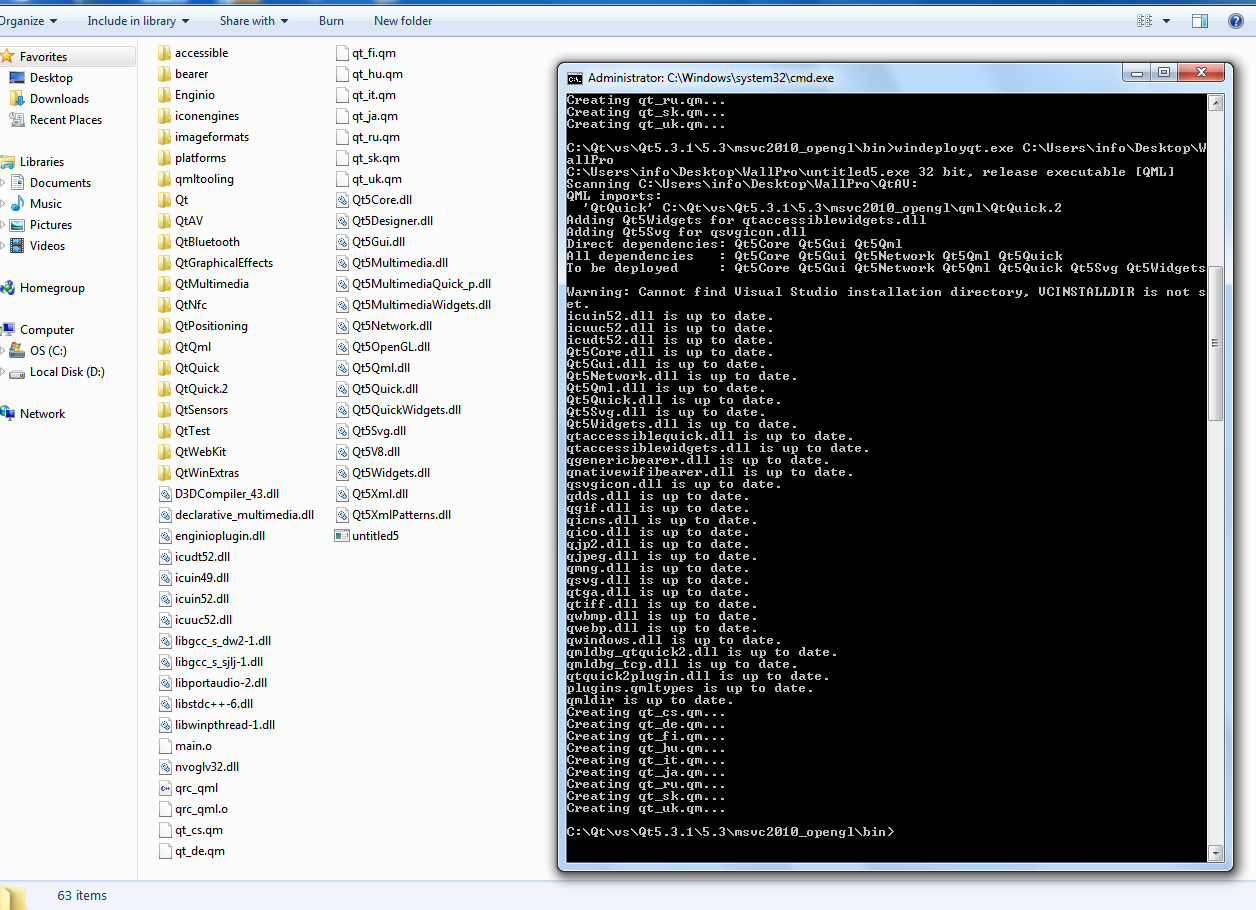
Task: Create a New folder from toolbar
Action: [x=403, y=20]
